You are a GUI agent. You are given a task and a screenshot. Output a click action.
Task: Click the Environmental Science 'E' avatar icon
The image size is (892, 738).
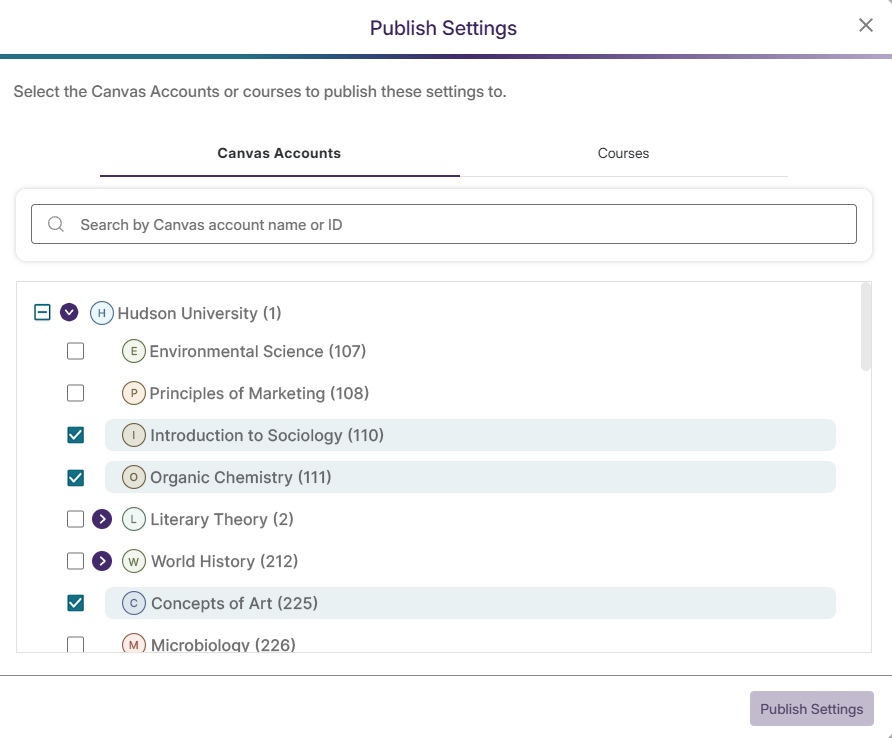[x=134, y=351]
